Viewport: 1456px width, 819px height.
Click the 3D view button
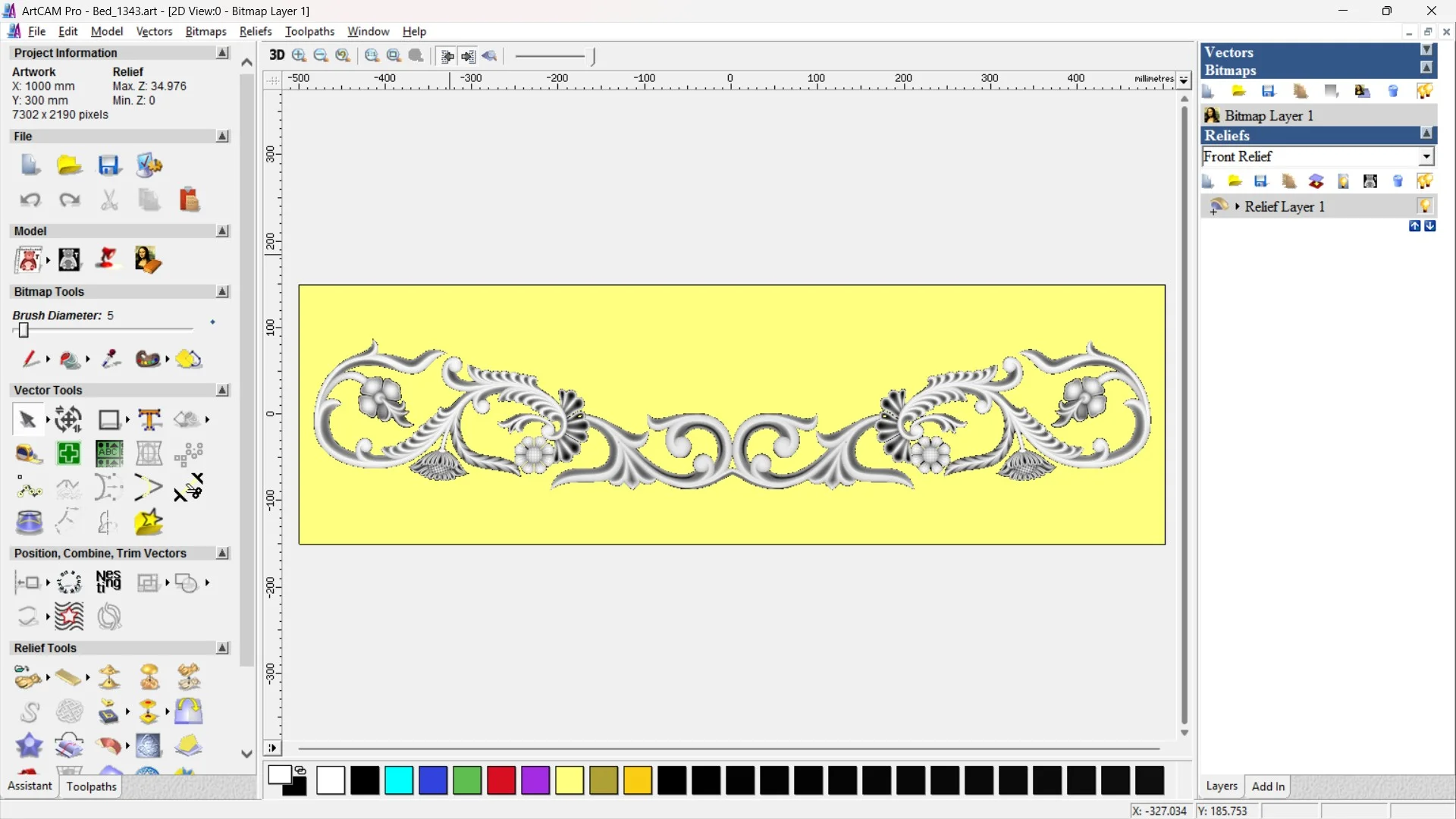click(277, 55)
